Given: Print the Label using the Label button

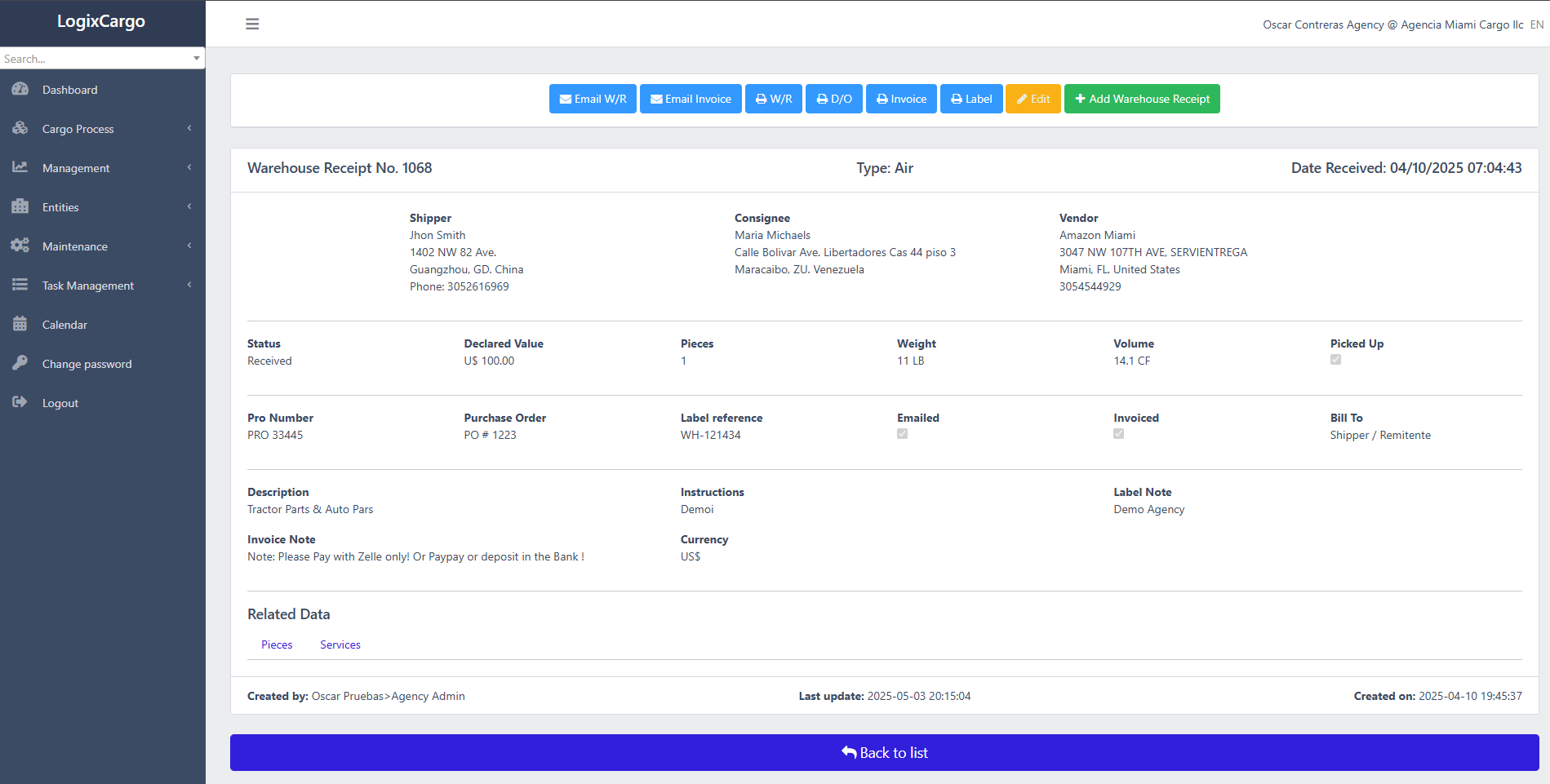Looking at the screenshot, I should [970, 99].
